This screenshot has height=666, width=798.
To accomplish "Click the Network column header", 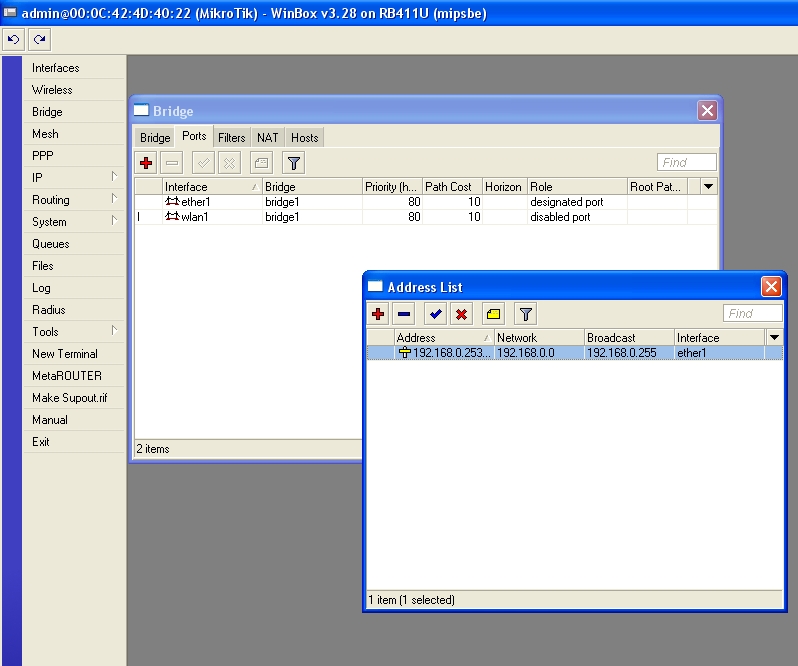I will click(x=539, y=337).
